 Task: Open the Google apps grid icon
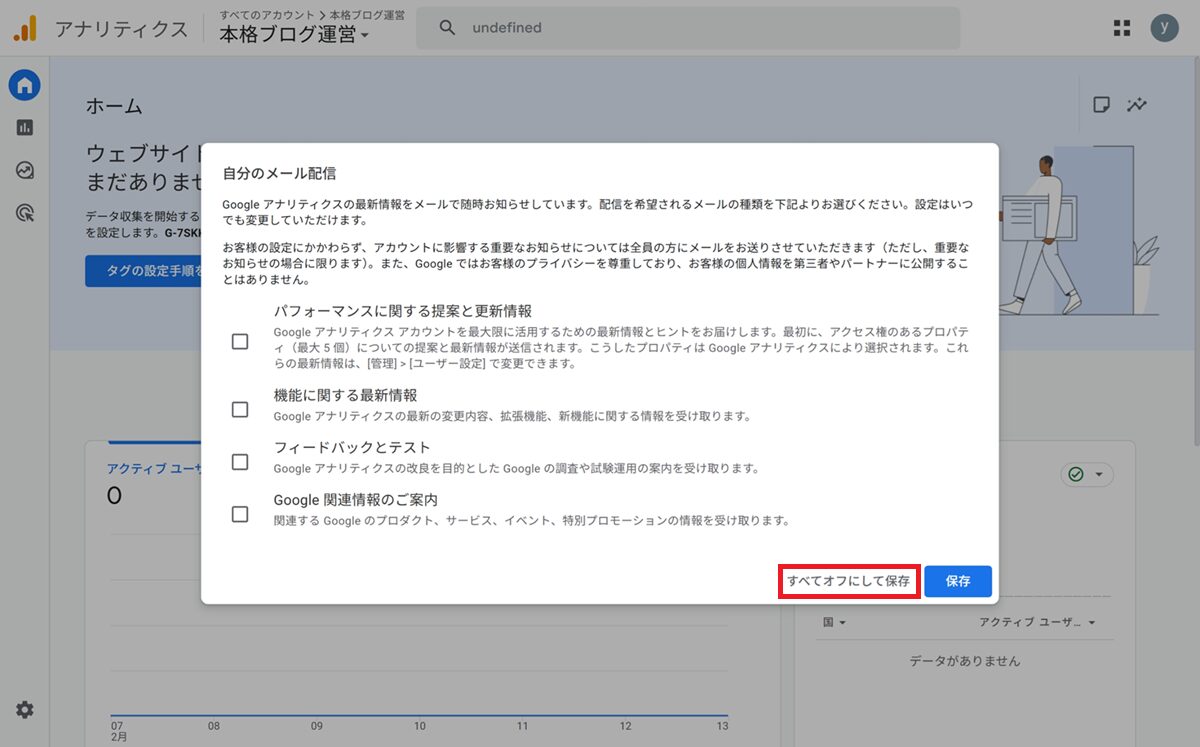[x=1122, y=28]
